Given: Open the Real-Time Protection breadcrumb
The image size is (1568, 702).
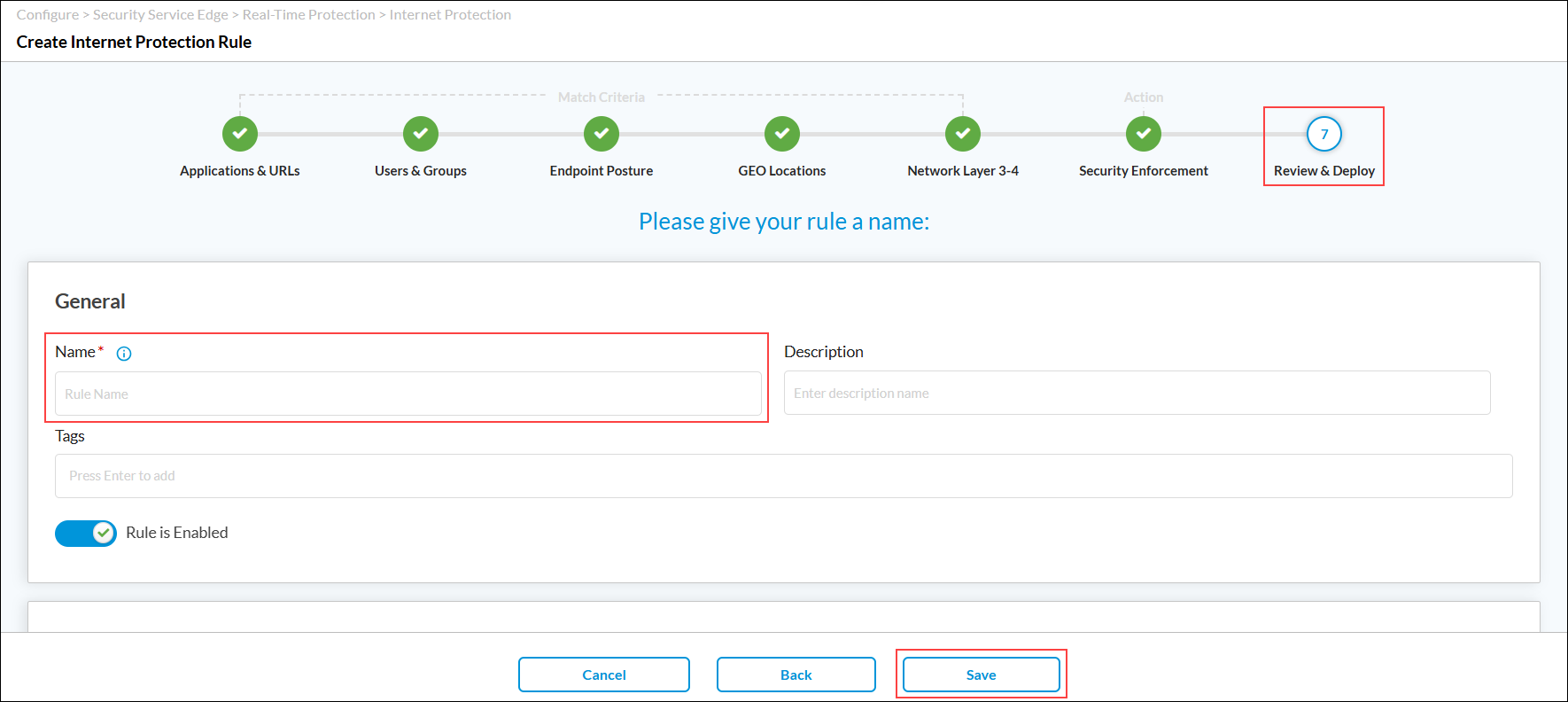Looking at the screenshot, I should coord(308,15).
